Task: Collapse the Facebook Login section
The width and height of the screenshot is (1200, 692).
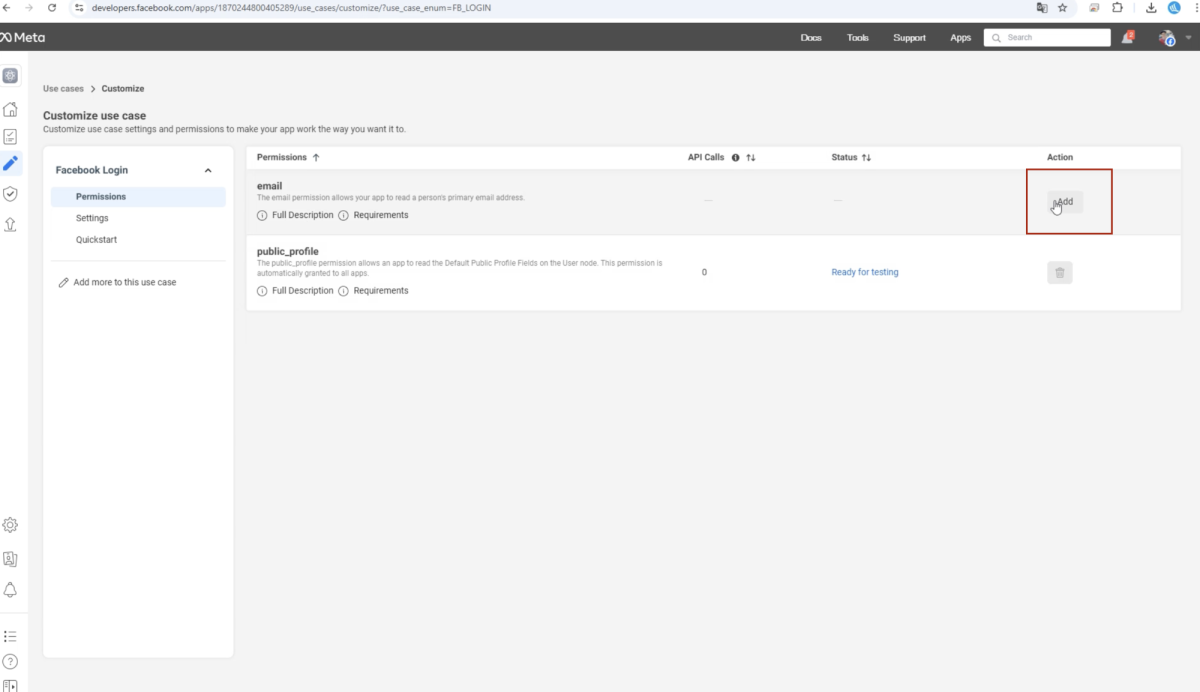Action: (208, 170)
